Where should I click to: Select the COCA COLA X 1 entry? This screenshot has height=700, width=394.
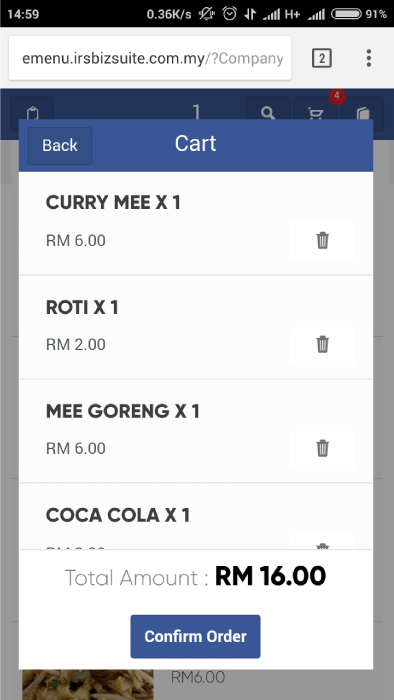click(196, 517)
